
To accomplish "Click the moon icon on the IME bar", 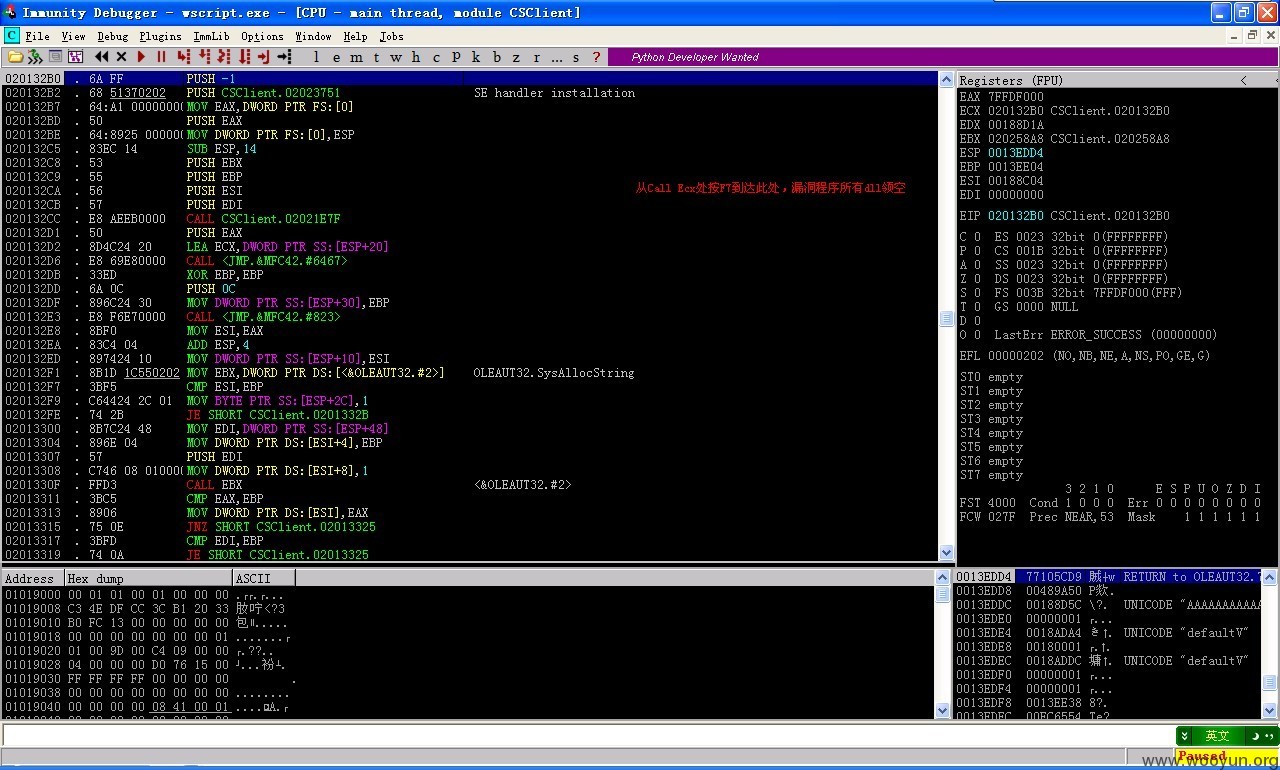I will (x=1254, y=735).
